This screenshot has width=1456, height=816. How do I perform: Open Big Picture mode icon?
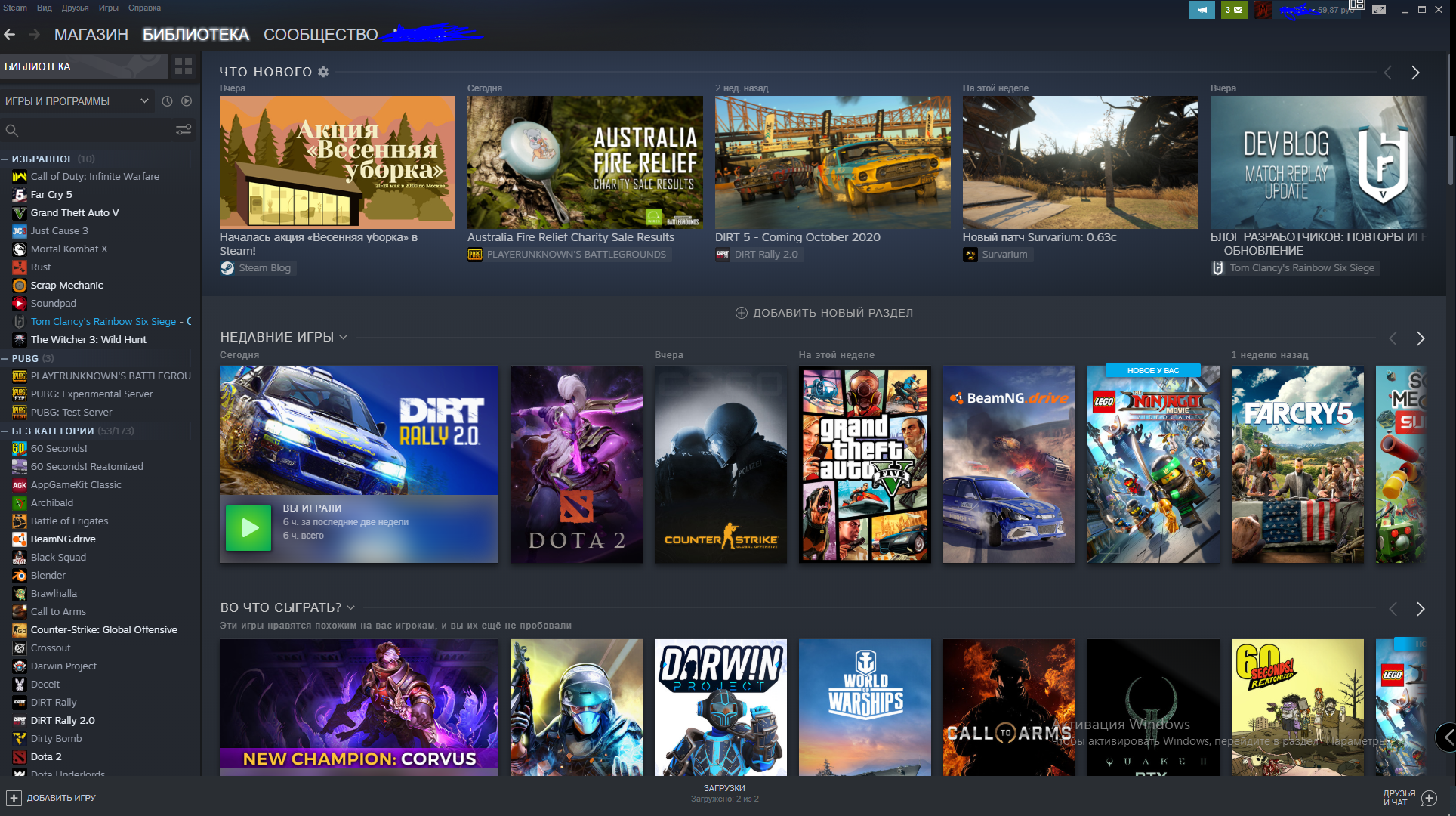[1379, 10]
